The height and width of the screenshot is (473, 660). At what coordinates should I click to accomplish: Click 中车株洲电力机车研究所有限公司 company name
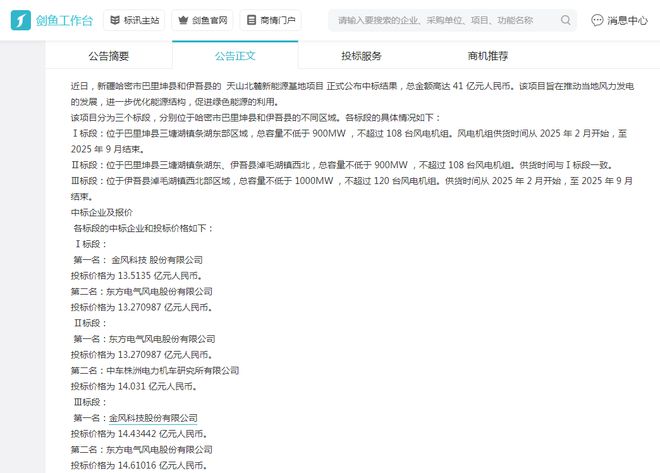point(173,370)
